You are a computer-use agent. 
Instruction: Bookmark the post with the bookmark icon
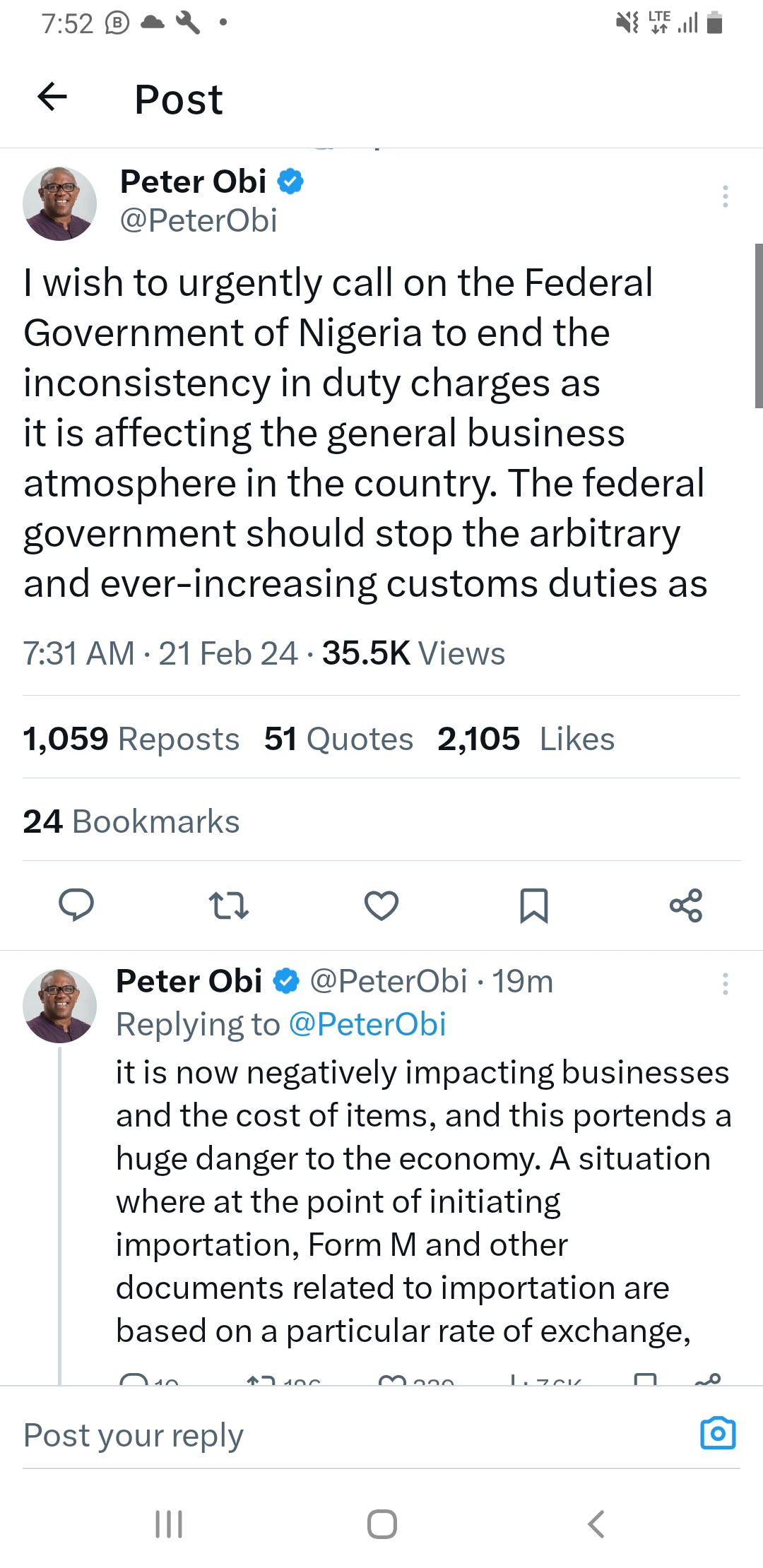534,905
